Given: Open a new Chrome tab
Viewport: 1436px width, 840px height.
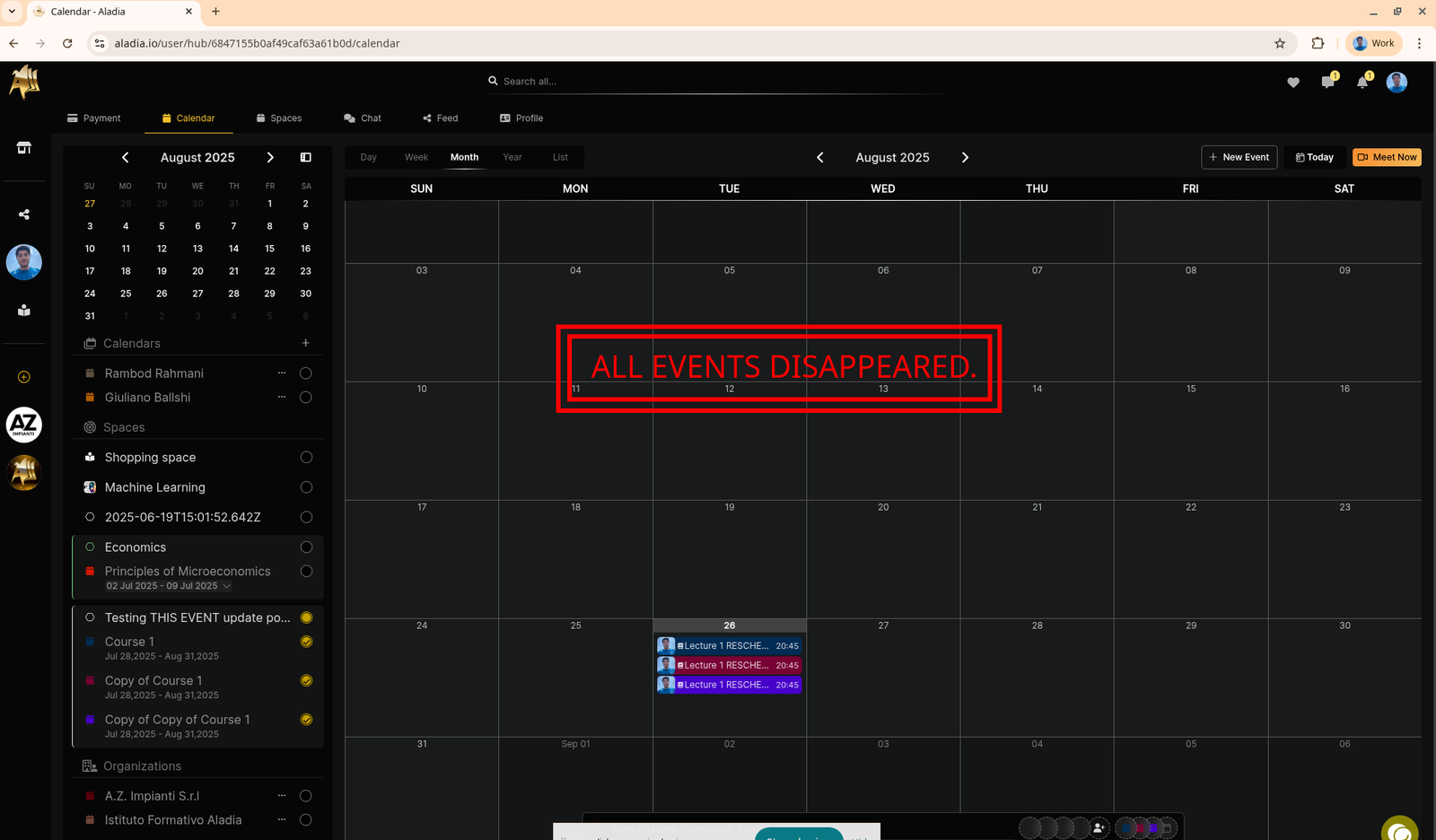Looking at the screenshot, I should pyautogui.click(x=215, y=12).
